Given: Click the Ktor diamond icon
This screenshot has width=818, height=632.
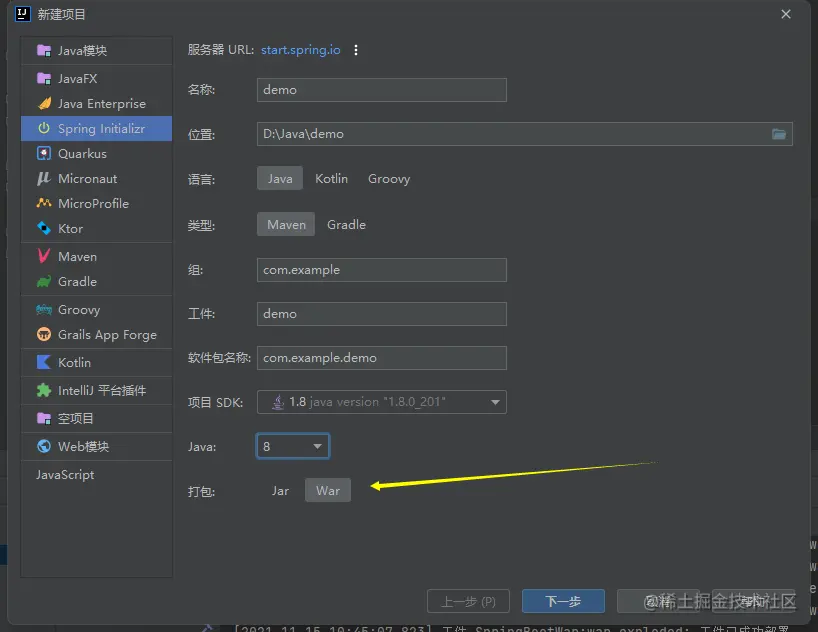Looking at the screenshot, I should tap(44, 228).
